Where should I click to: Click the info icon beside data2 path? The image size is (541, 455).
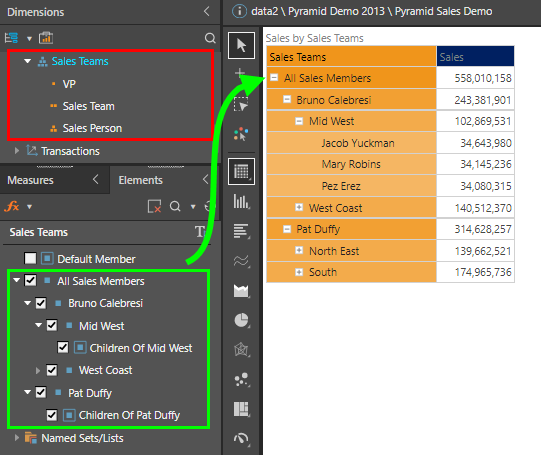click(x=239, y=11)
